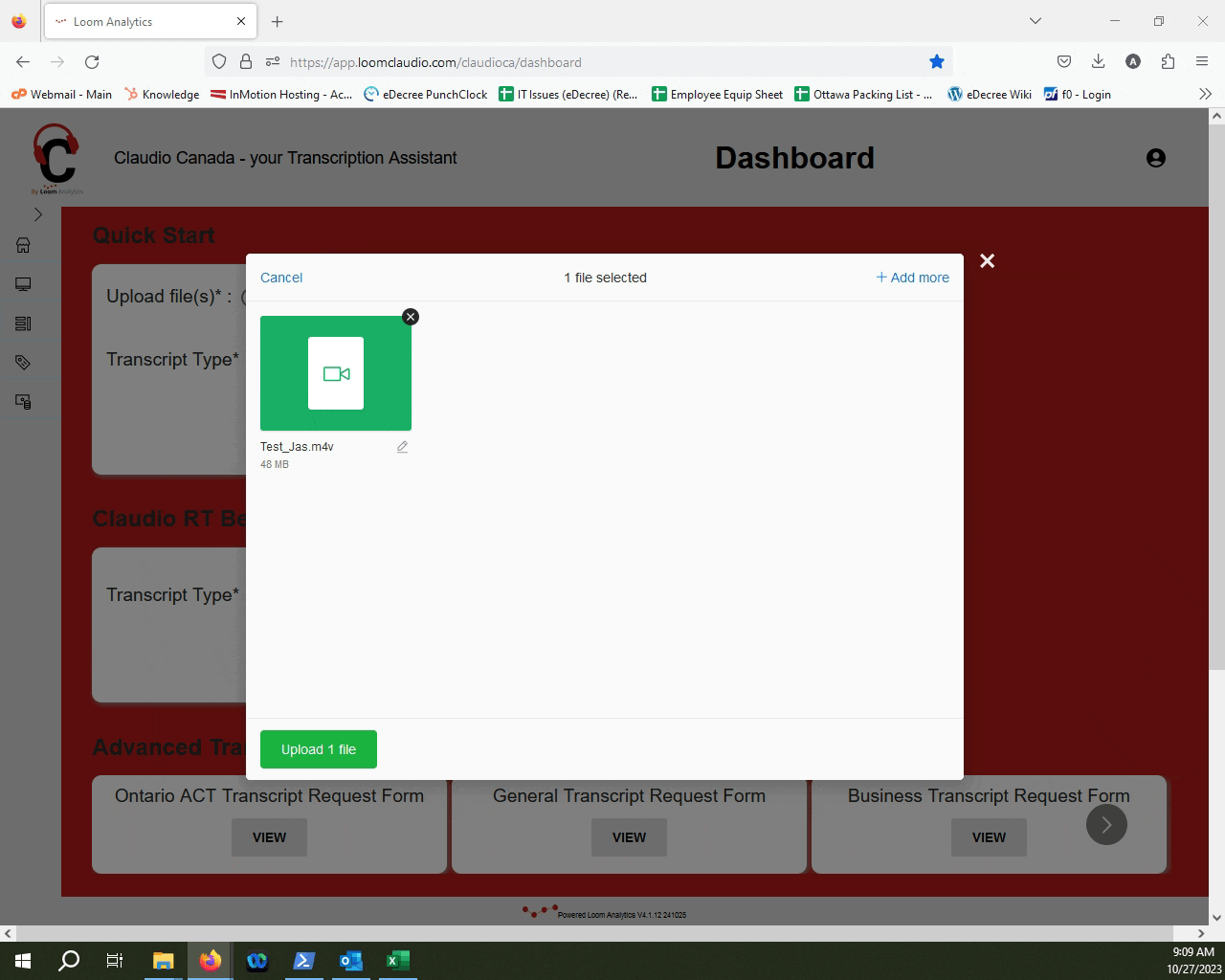Open eDecree Wiki bookmark
Viewport: 1225px width, 980px height.
[990, 94]
